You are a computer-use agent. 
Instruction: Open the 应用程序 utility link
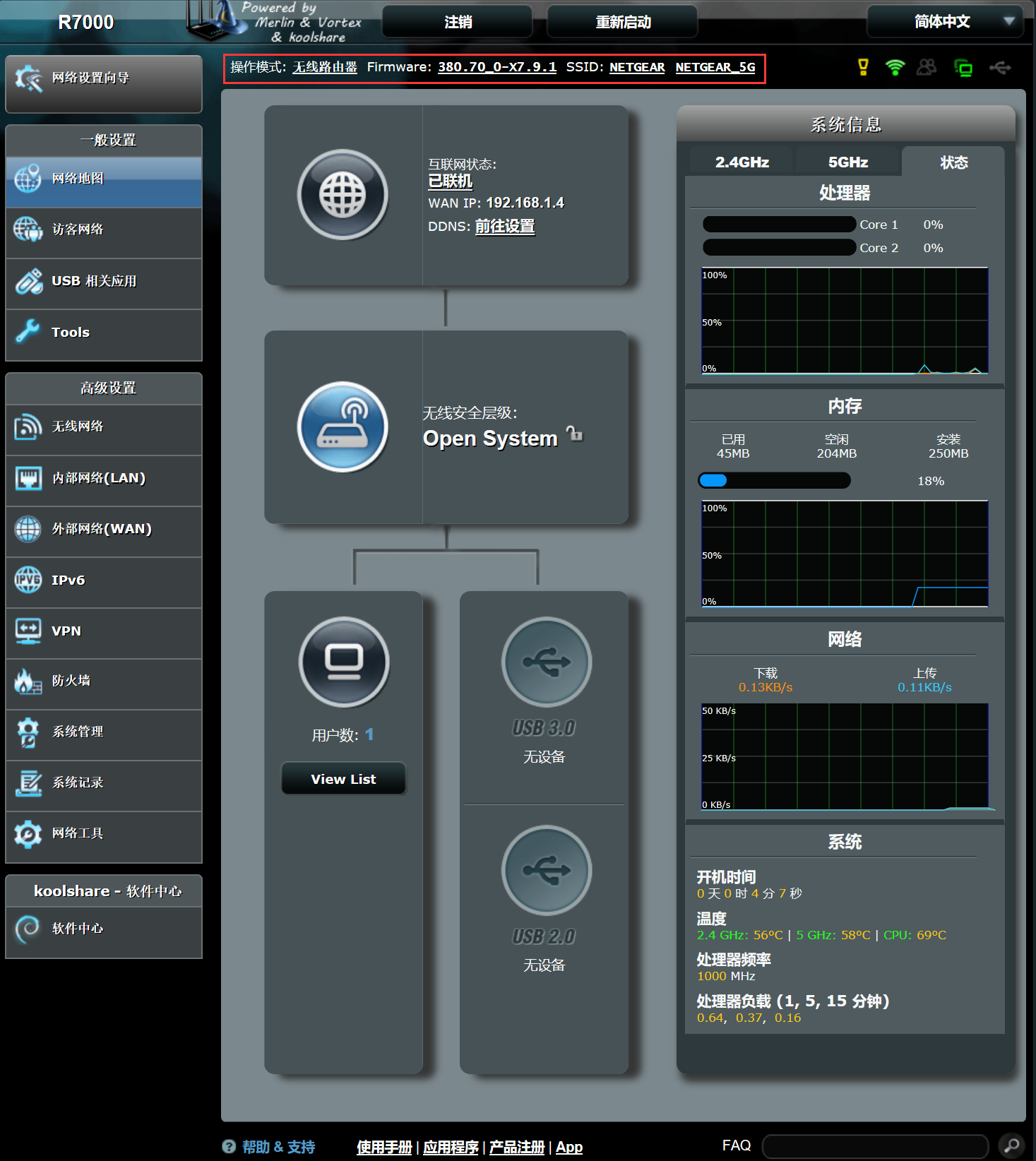click(451, 1147)
